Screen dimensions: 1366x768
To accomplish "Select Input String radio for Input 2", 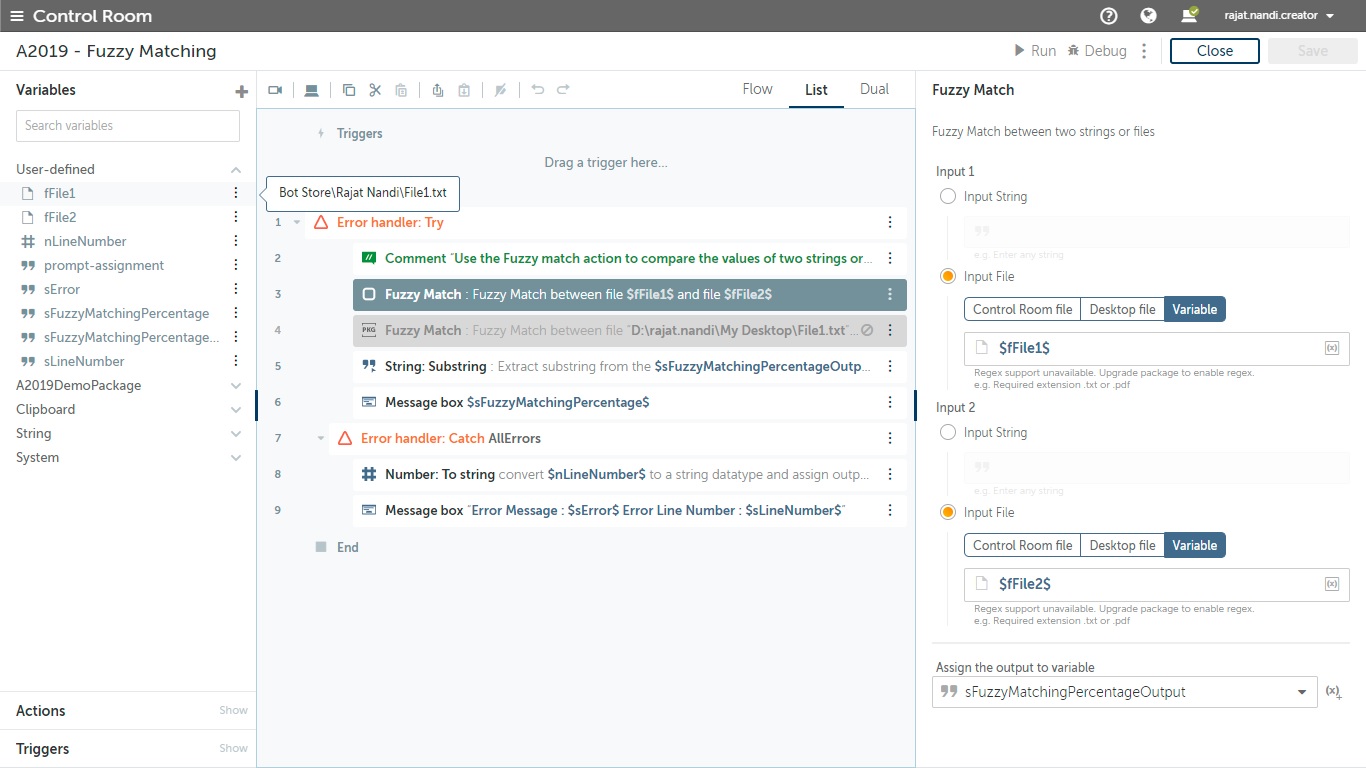I will point(948,433).
